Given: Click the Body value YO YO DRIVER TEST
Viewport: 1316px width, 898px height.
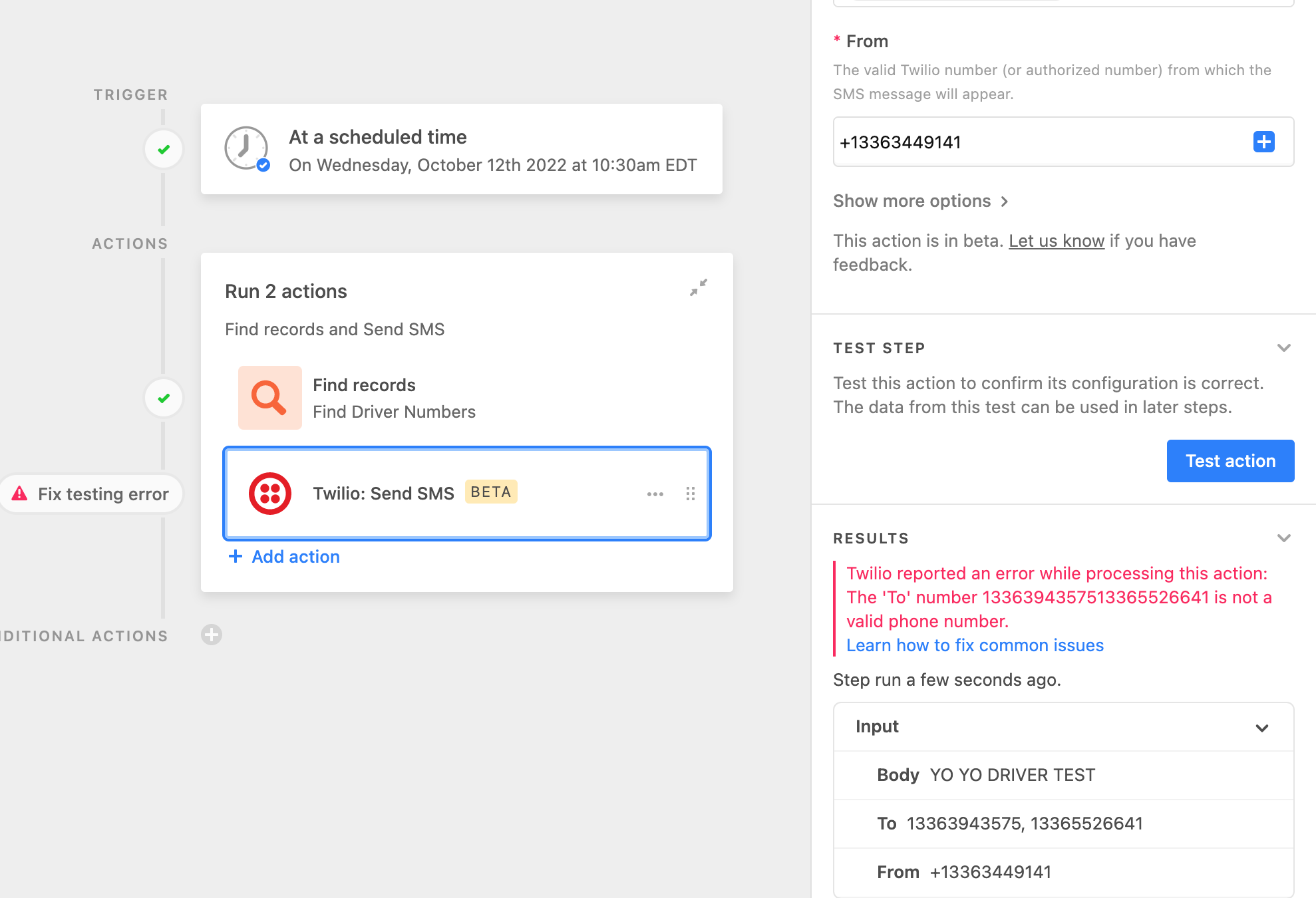Looking at the screenshot, I should (1012, 775).
